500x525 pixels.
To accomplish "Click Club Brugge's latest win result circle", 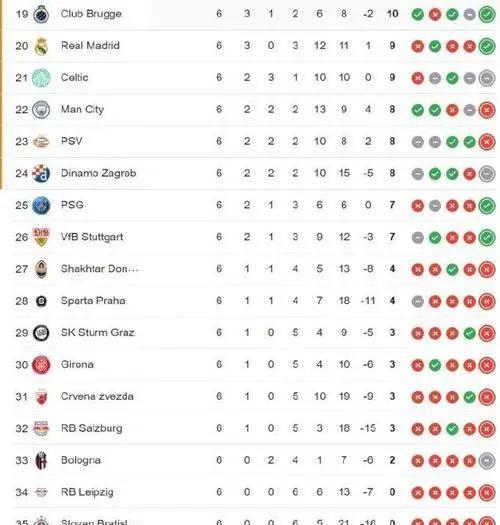I will [487, 14].
